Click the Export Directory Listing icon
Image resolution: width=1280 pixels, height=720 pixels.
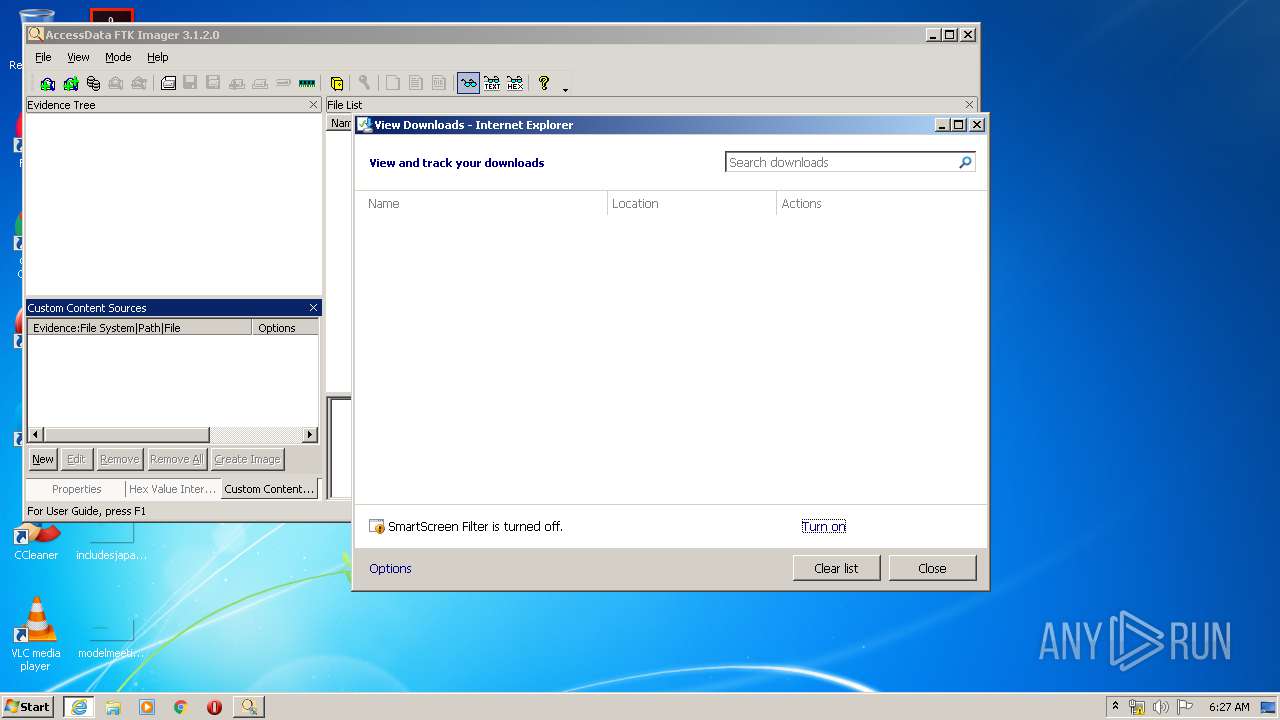tap(439, 83)
